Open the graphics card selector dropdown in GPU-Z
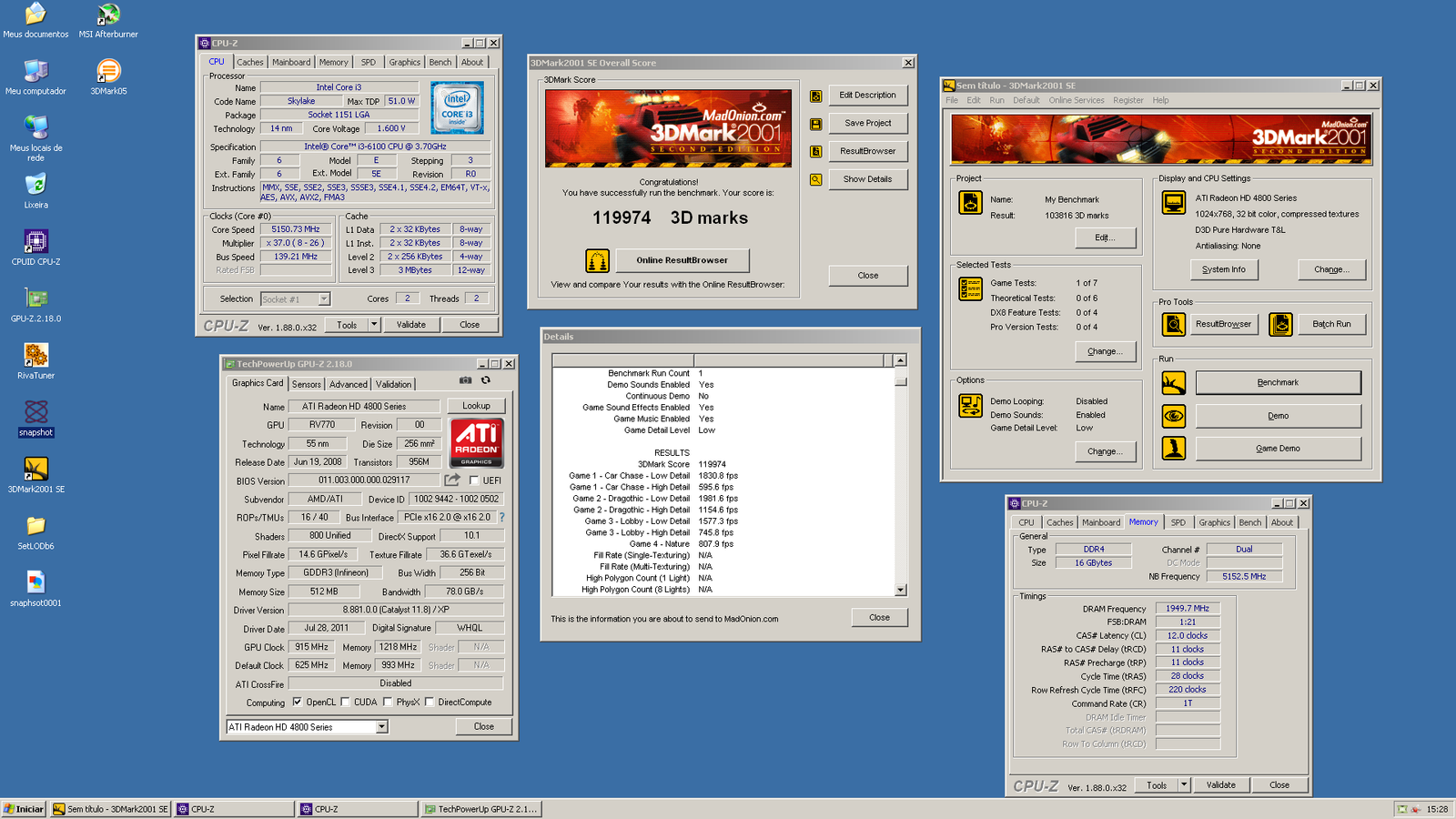Image resolution: width=1456 pixels, height=819 pixels. 383,726
